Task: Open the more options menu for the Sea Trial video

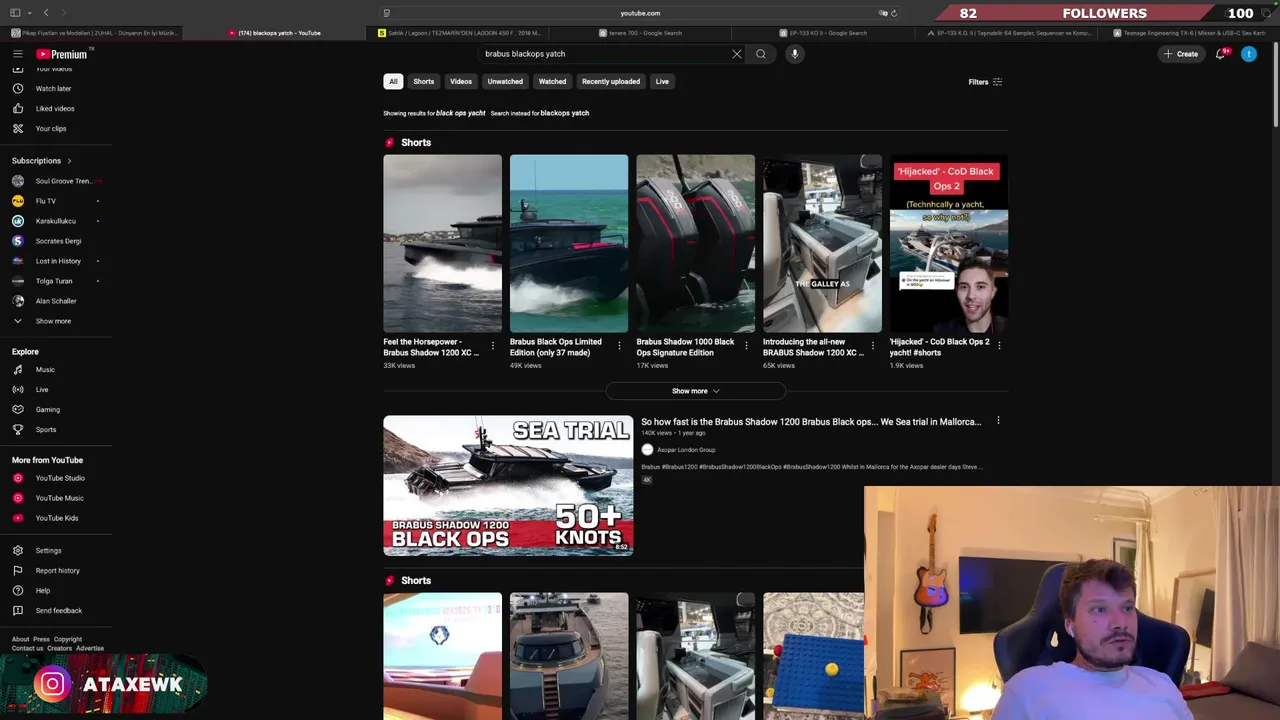Action: pyautogui.click(x=998, y=421)
